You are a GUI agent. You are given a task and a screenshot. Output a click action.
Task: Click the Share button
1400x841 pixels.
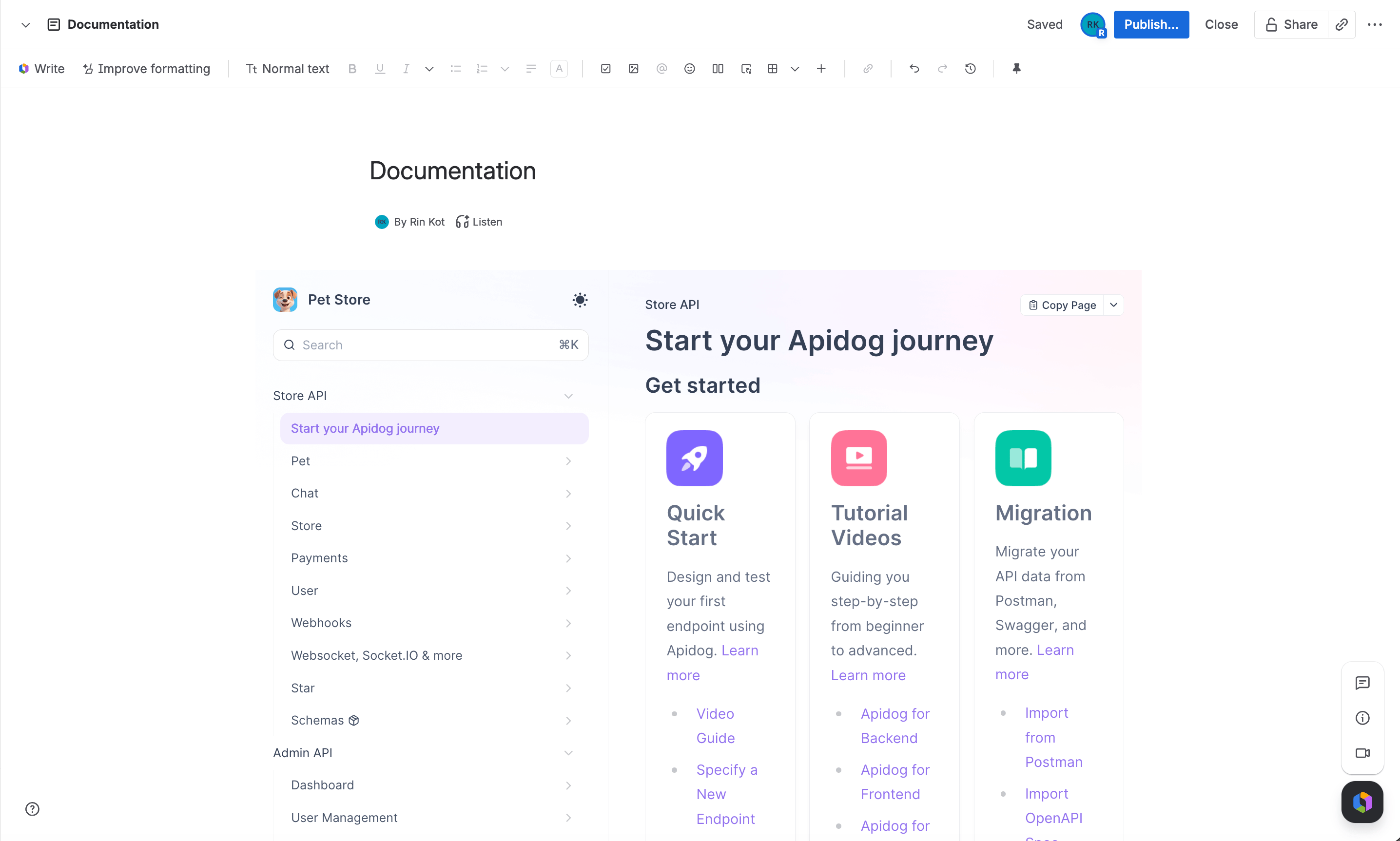click(1291, 24)
